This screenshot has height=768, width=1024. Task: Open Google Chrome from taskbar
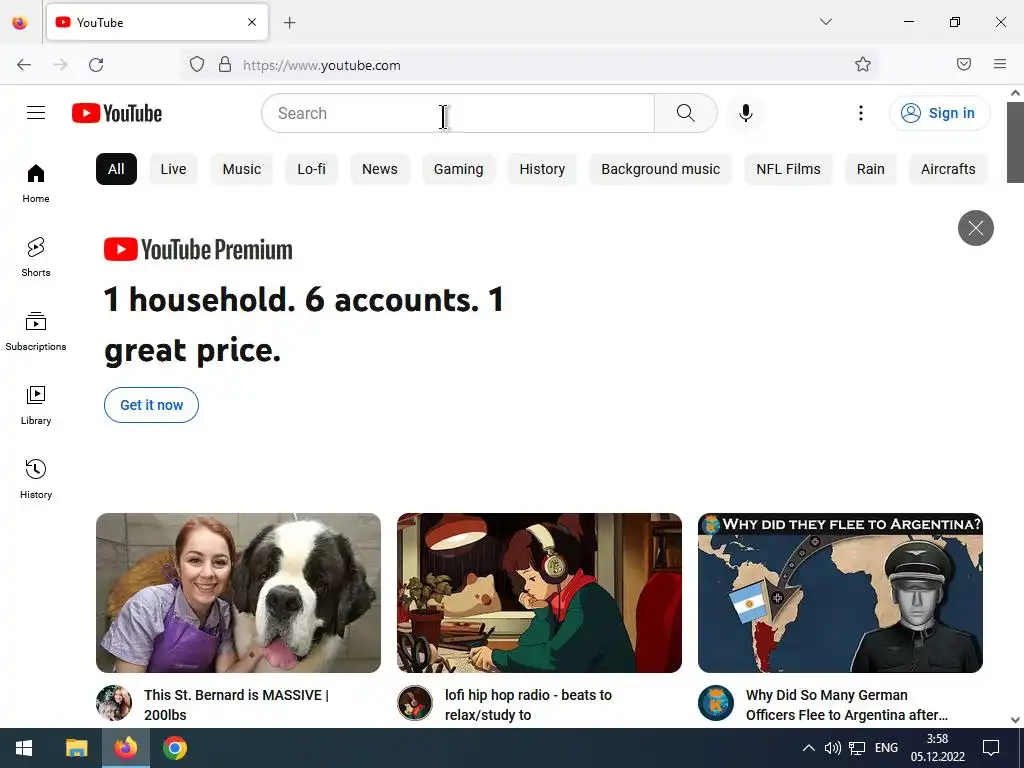tap(175, 748)
